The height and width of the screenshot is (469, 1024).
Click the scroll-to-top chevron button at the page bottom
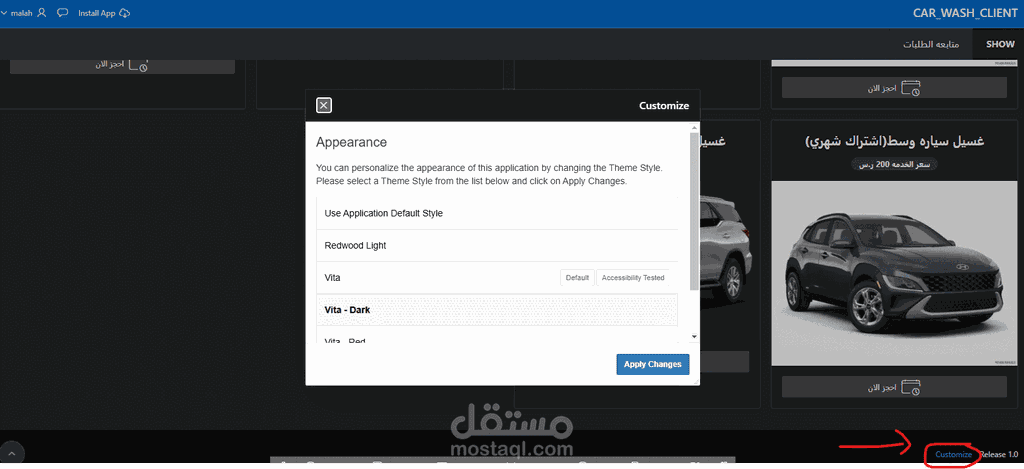tap(12, 453)
